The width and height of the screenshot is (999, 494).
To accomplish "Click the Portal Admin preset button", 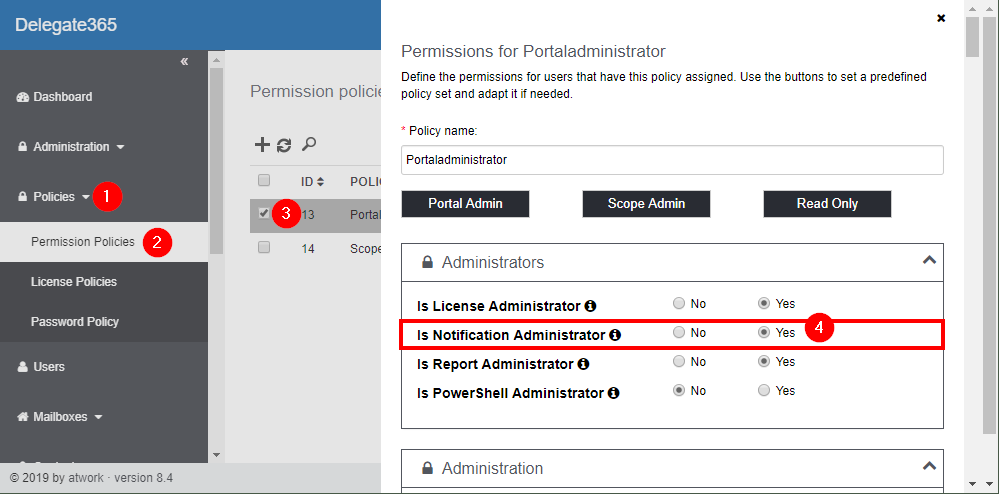I will 465,203.
